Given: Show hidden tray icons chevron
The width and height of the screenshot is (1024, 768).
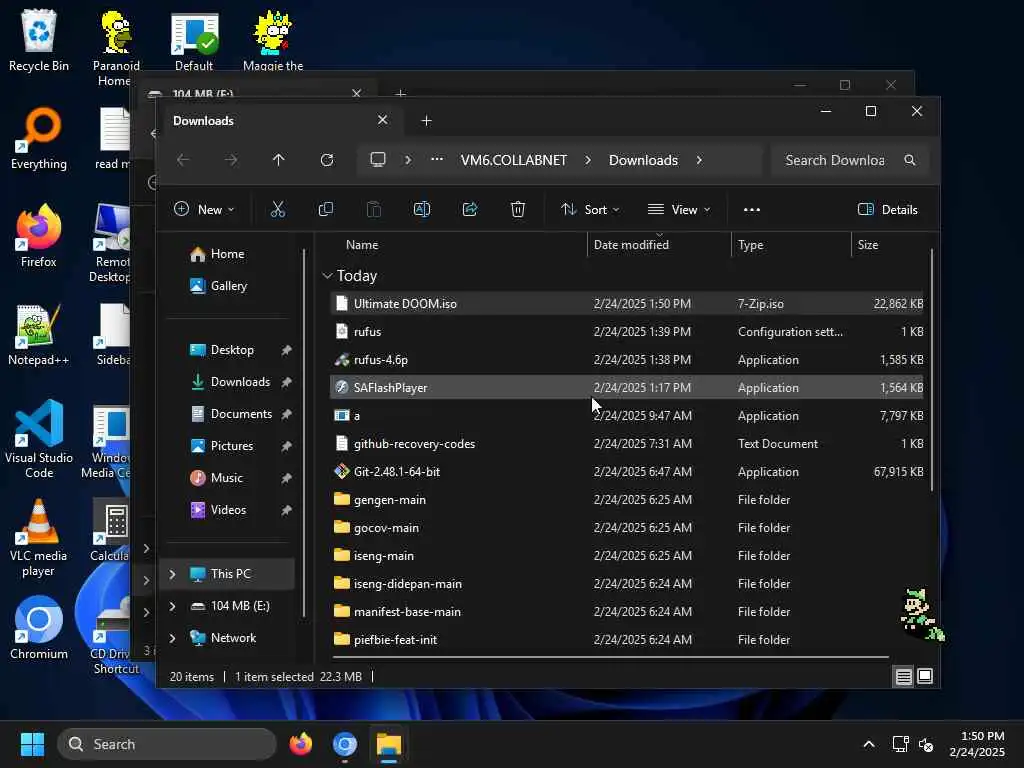Looking at the screenshot, I should (x=869, y=744).
